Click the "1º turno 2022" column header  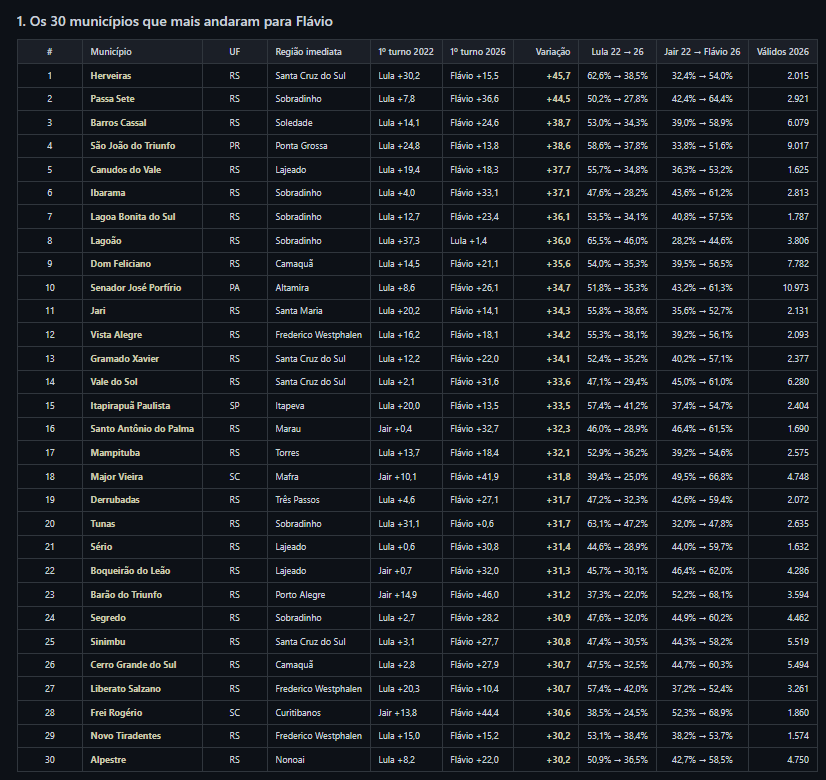406,52
